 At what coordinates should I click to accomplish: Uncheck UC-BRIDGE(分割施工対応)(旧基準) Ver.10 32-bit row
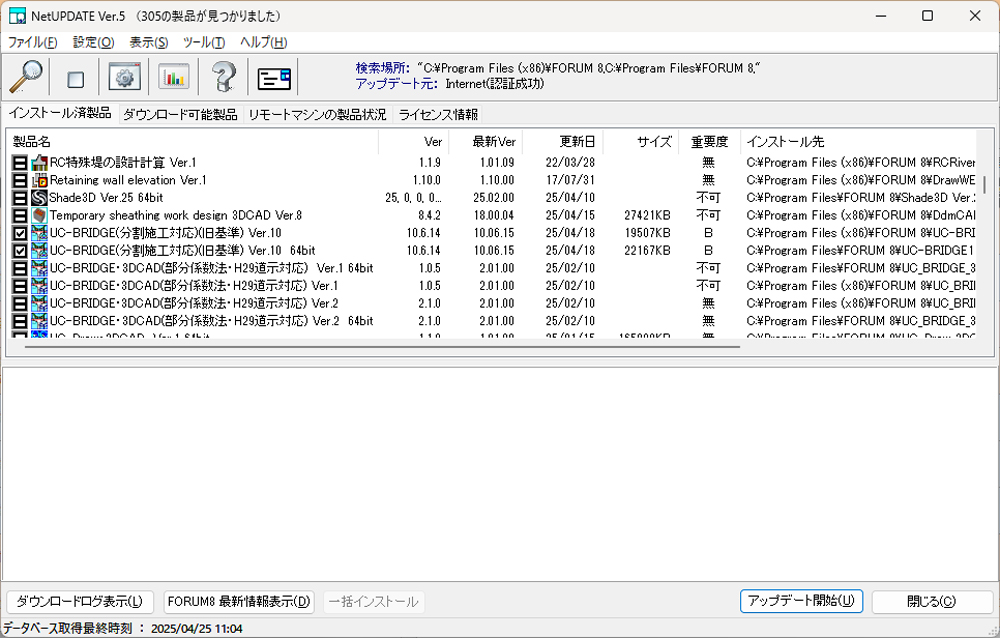tap(20, 233)
